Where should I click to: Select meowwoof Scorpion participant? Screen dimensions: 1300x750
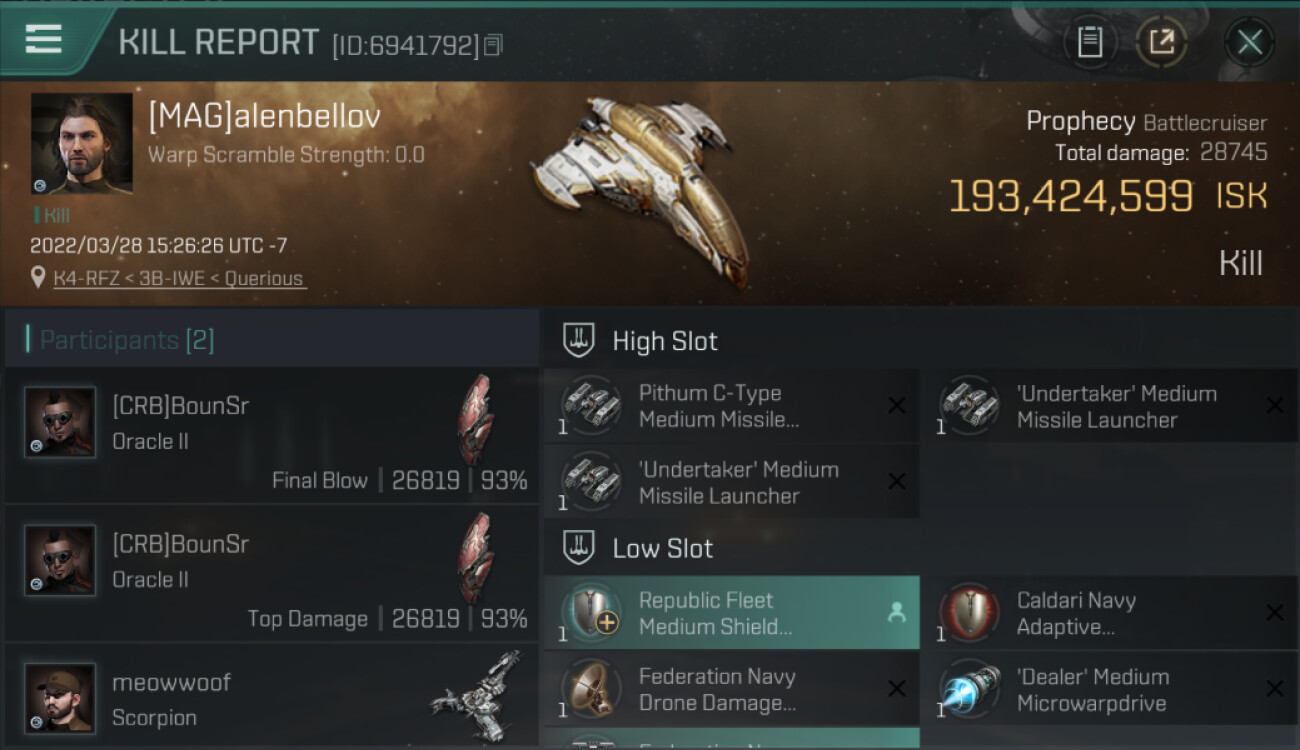tap(272, 696)
